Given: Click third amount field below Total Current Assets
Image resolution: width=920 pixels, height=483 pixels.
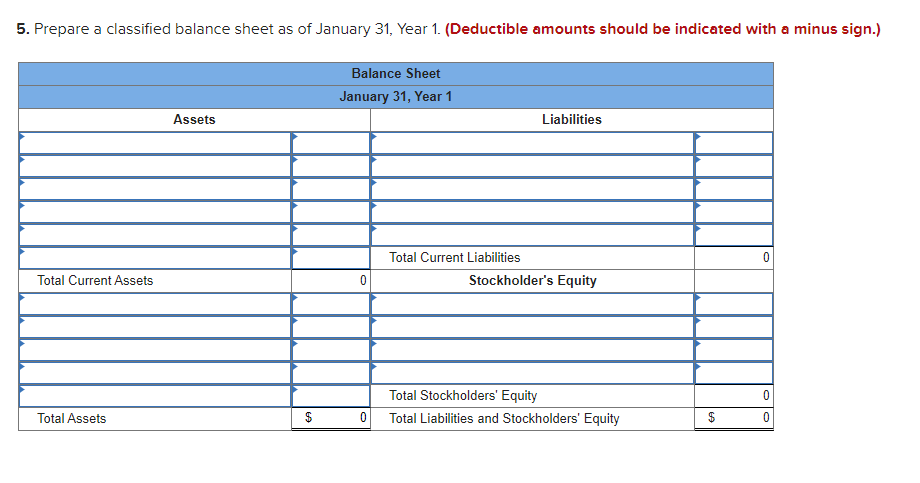Looking at the screenshot, I should click(331, 350).
